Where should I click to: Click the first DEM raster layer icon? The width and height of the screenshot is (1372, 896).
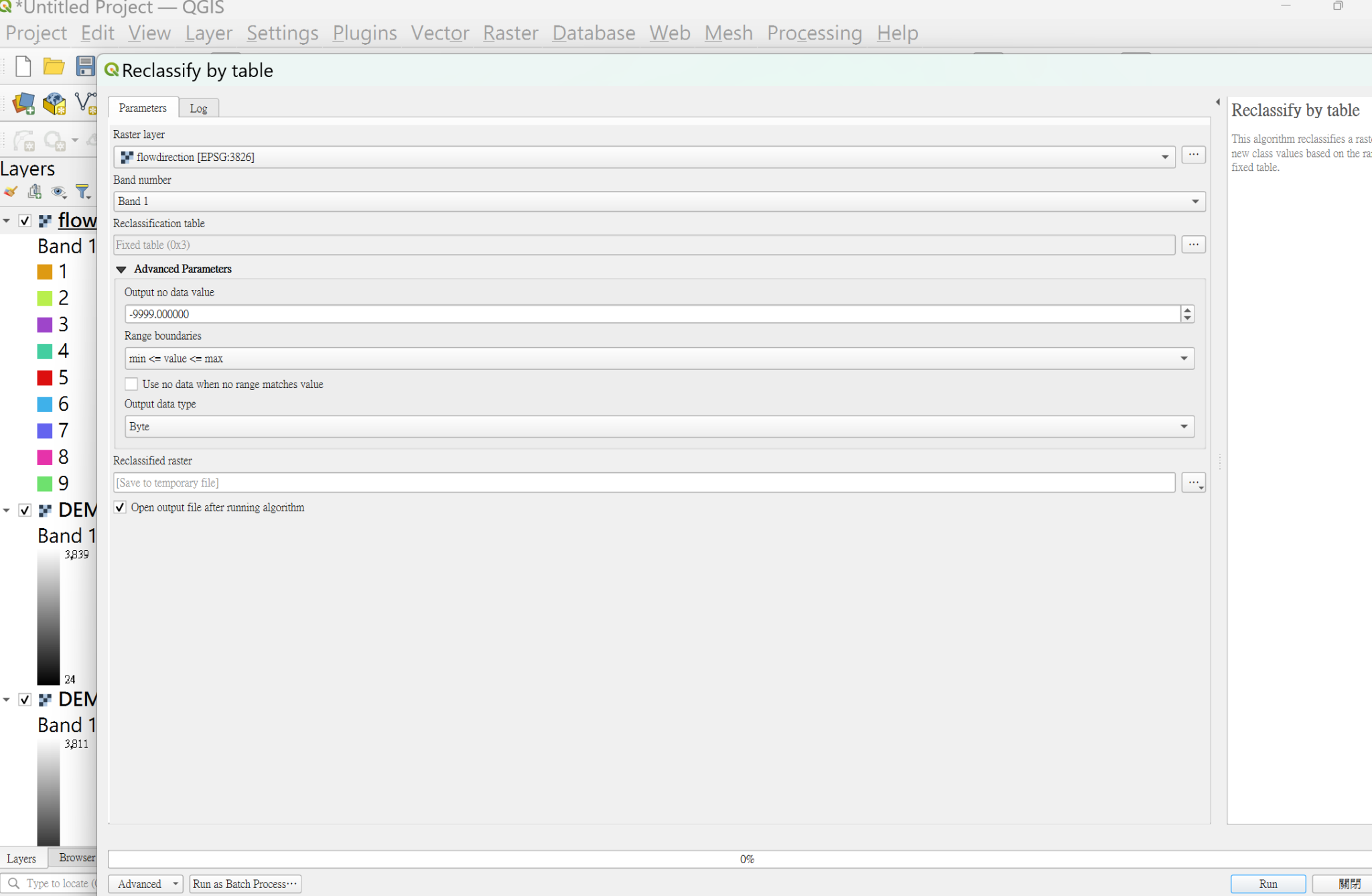(x=45, y=511)
